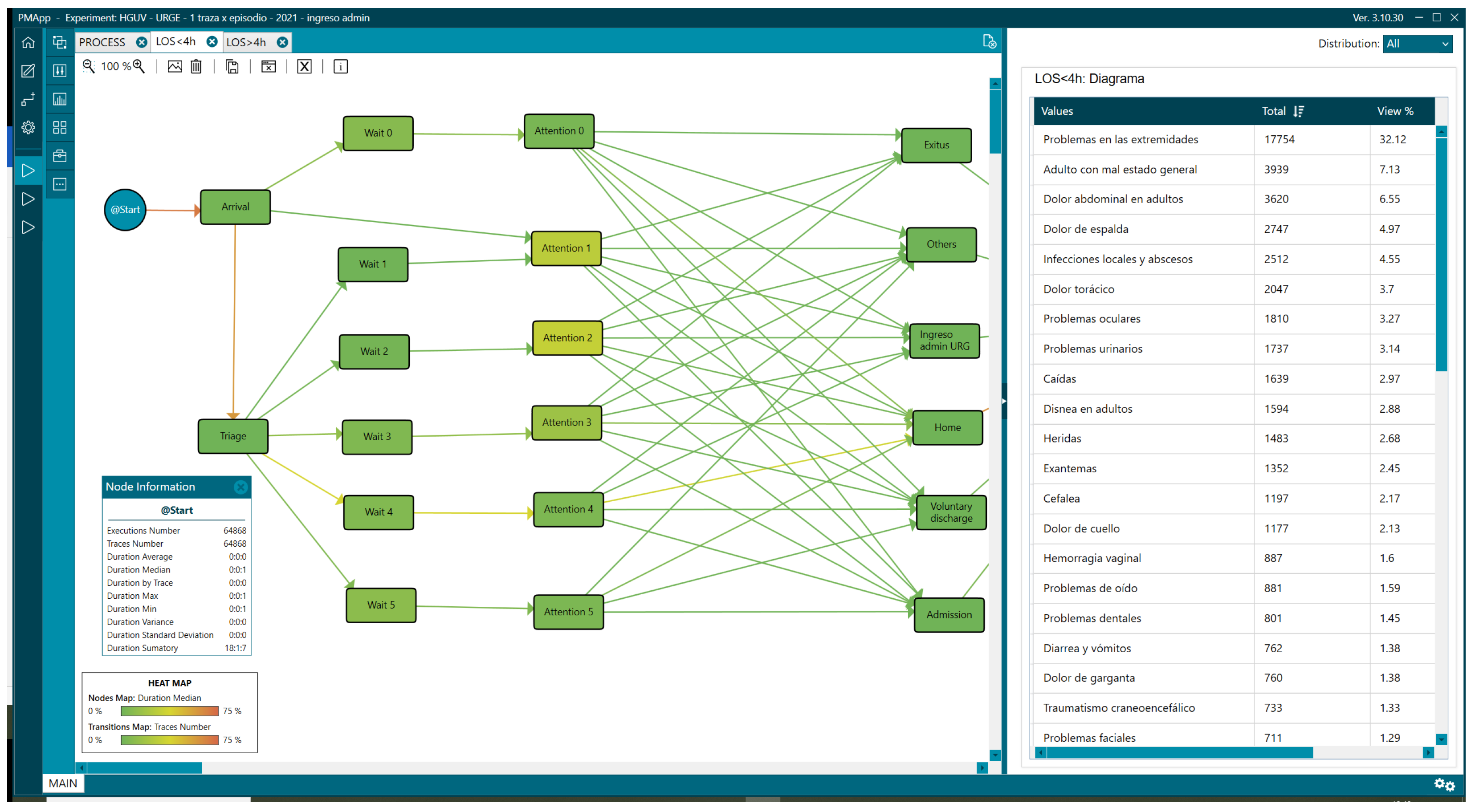This screenshot has height=812, width=1475.
Task: Click the zoom out magnifier icon
Action: 88,66
